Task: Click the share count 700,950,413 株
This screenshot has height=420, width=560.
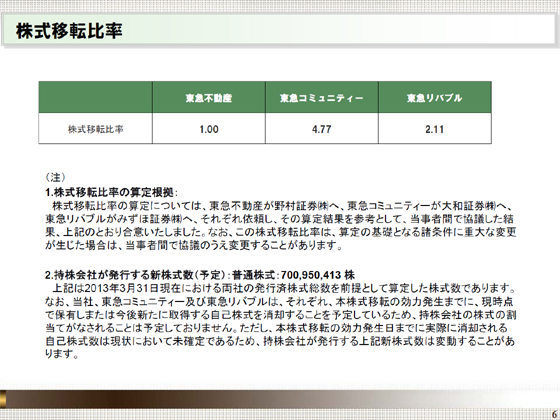Action: pos(318,275)
